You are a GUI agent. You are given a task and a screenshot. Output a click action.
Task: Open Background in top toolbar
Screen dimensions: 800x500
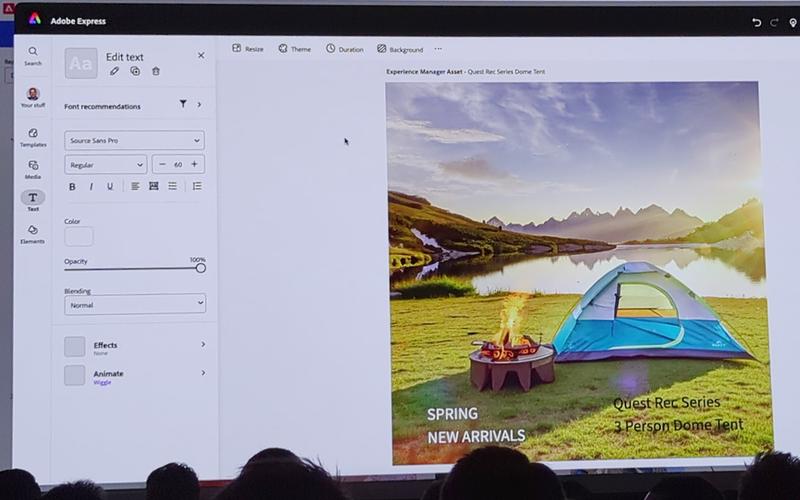(x=400, y=49)
